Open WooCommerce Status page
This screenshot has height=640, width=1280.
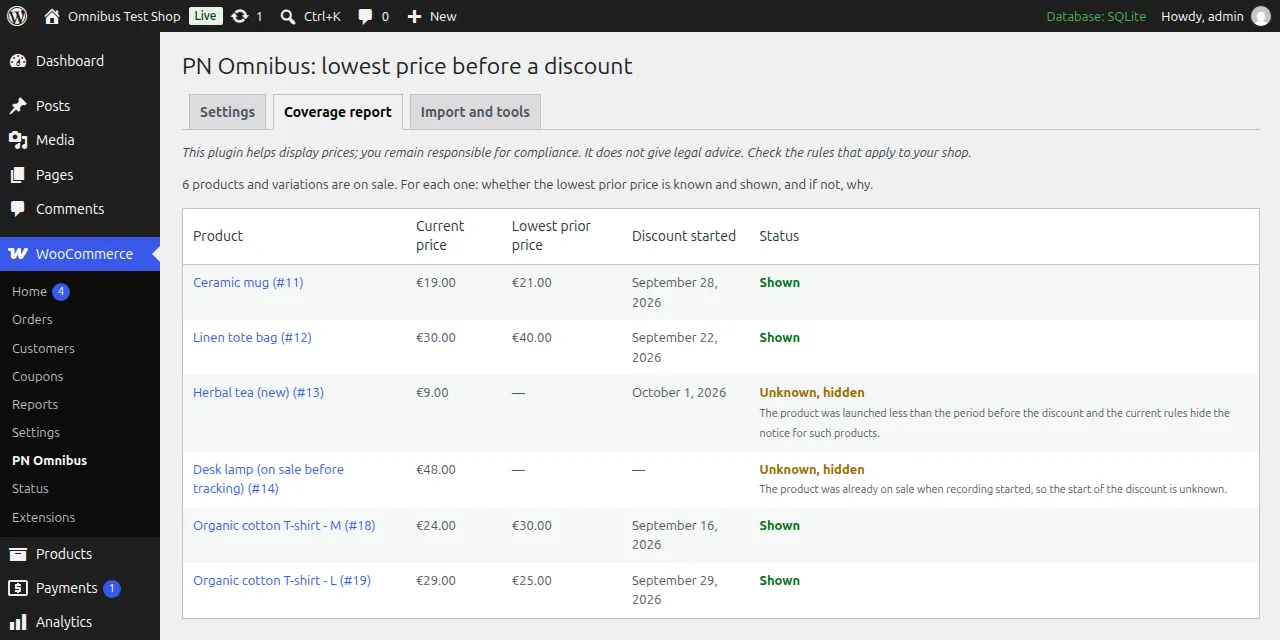tap(30, 489)
